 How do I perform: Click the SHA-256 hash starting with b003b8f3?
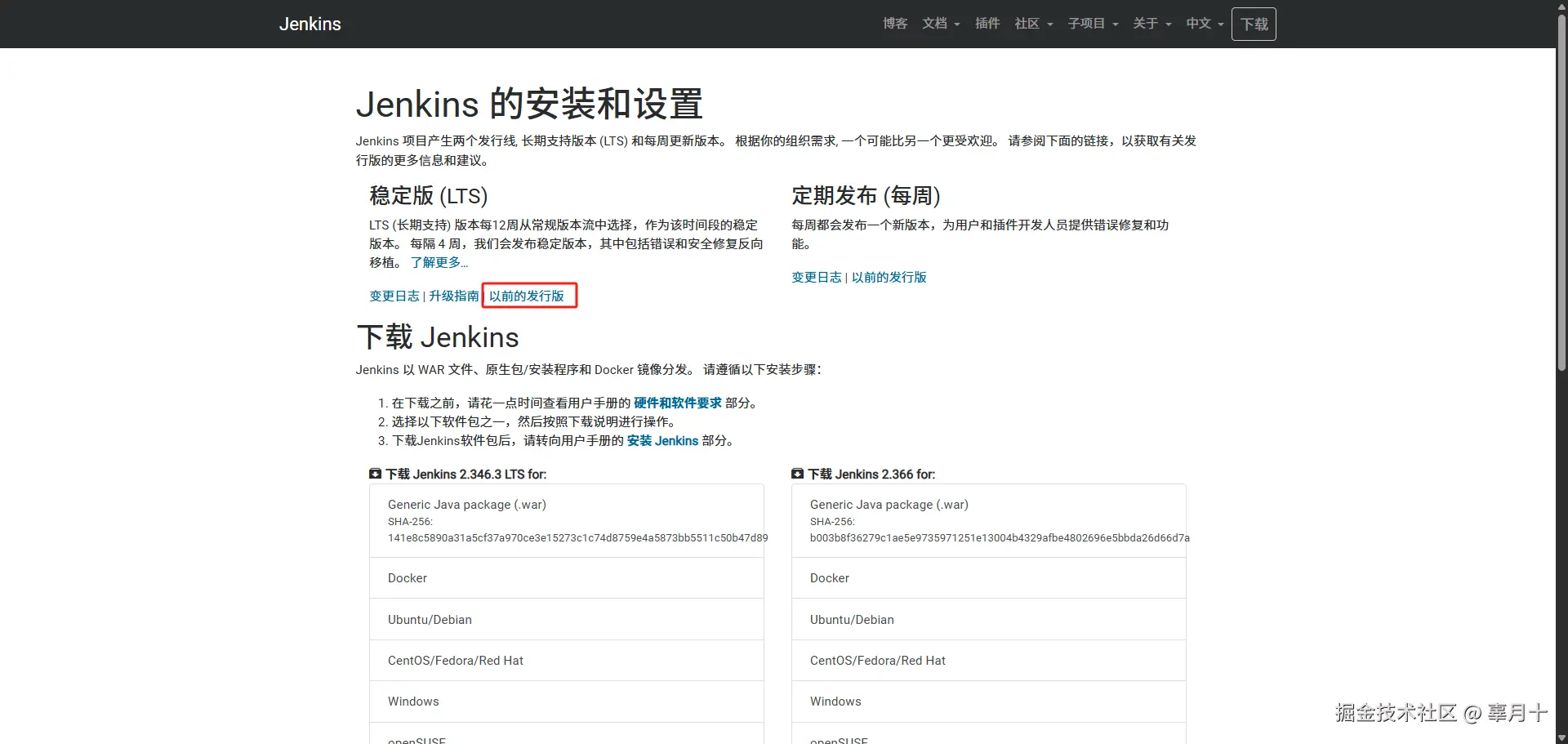coord(1000,537)
